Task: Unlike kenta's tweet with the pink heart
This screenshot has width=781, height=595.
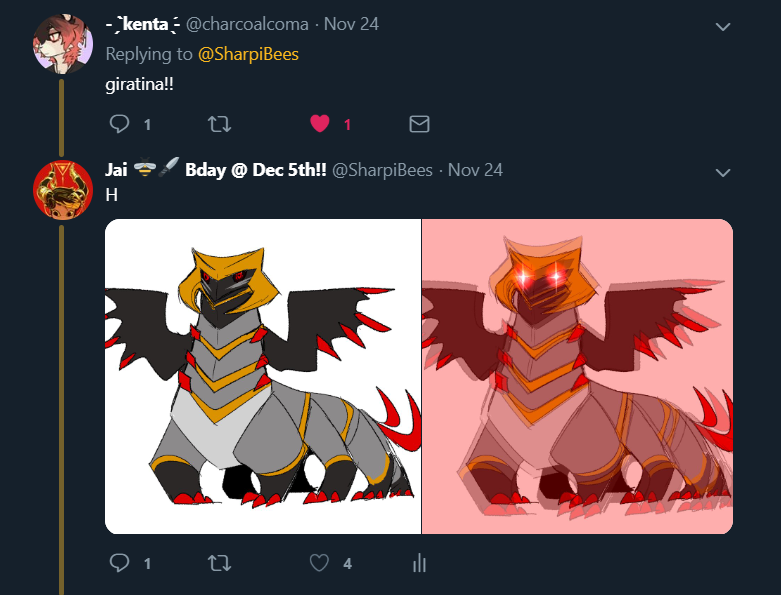Action: 320,123
